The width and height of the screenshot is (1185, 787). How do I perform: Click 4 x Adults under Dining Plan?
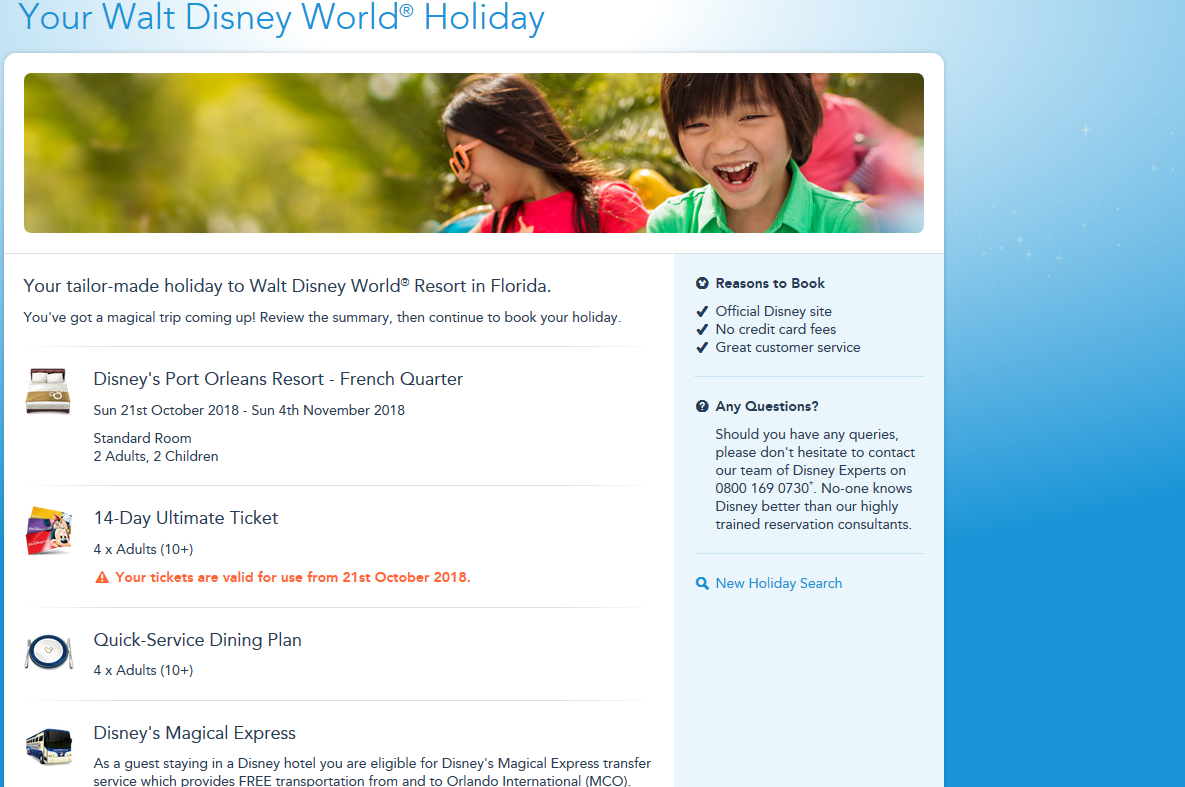[x=144, y=671]
